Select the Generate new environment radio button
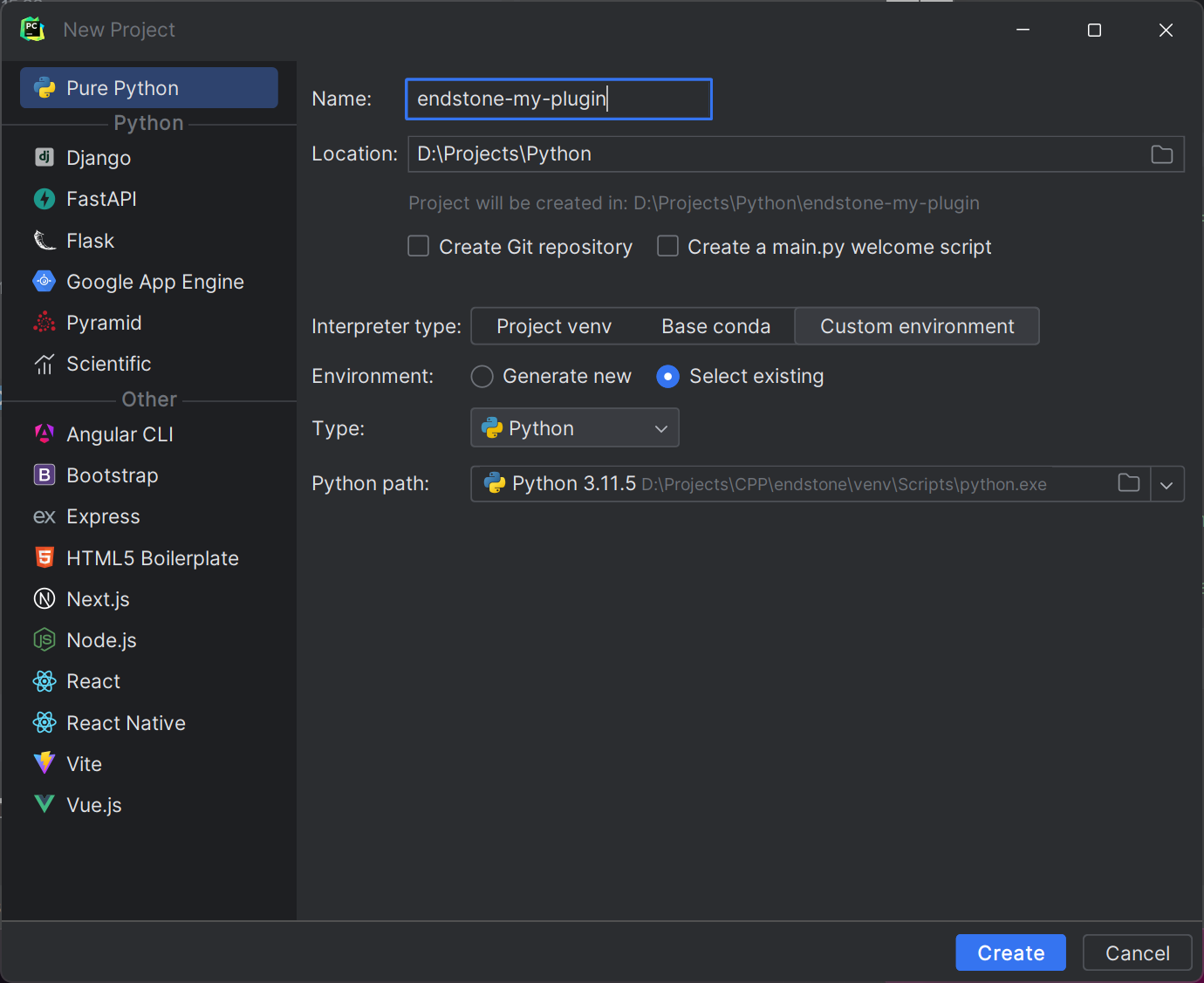Image resolution: width=1204 pixels, height=983 pixels. (482, 376)
